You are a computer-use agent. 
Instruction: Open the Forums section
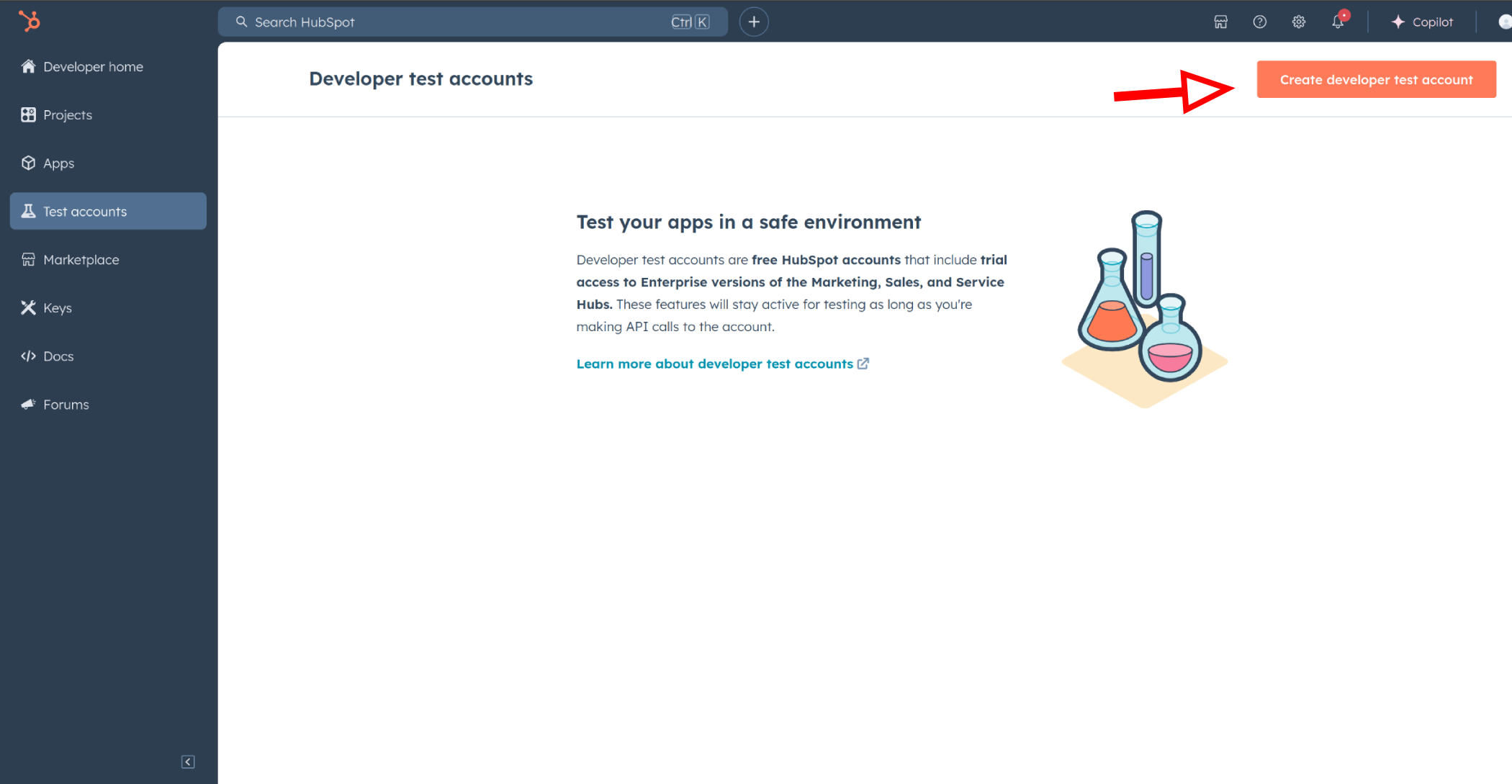click(65, 404)
